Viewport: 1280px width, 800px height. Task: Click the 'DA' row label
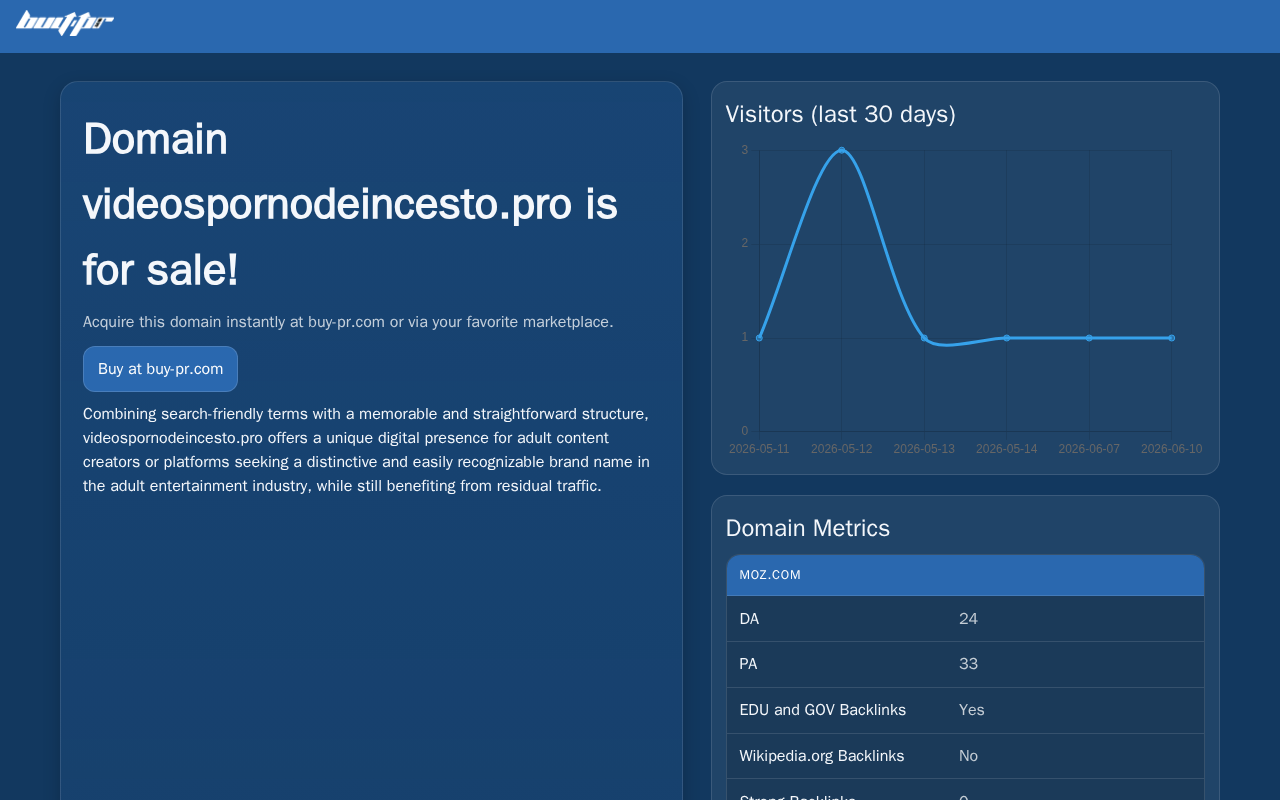click(749, 619)
